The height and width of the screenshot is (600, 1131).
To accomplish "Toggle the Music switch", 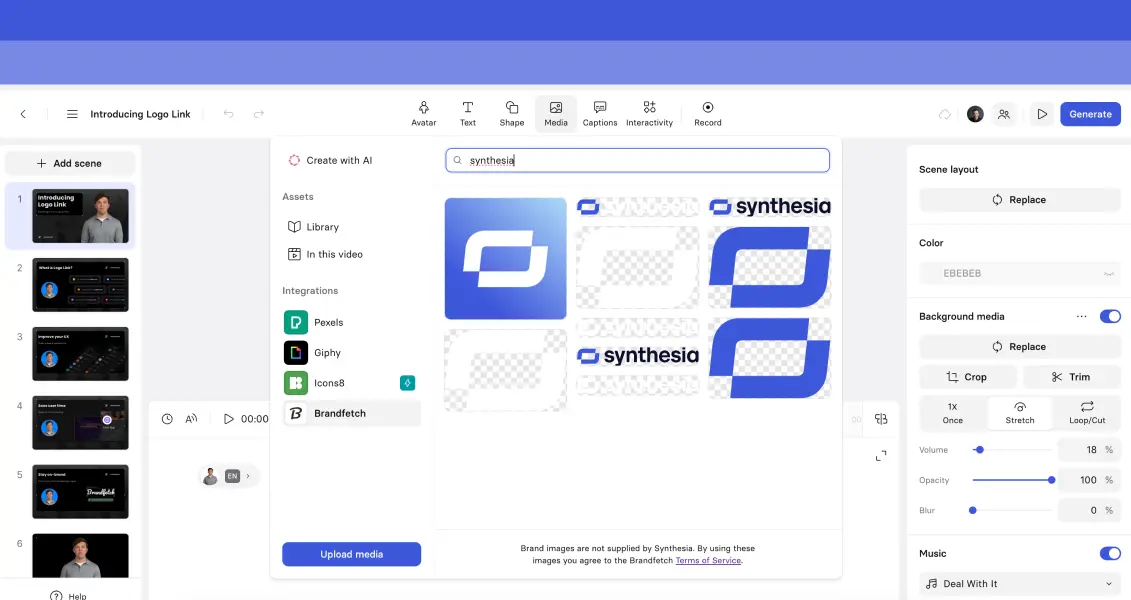I will [x=1110, y=554].
